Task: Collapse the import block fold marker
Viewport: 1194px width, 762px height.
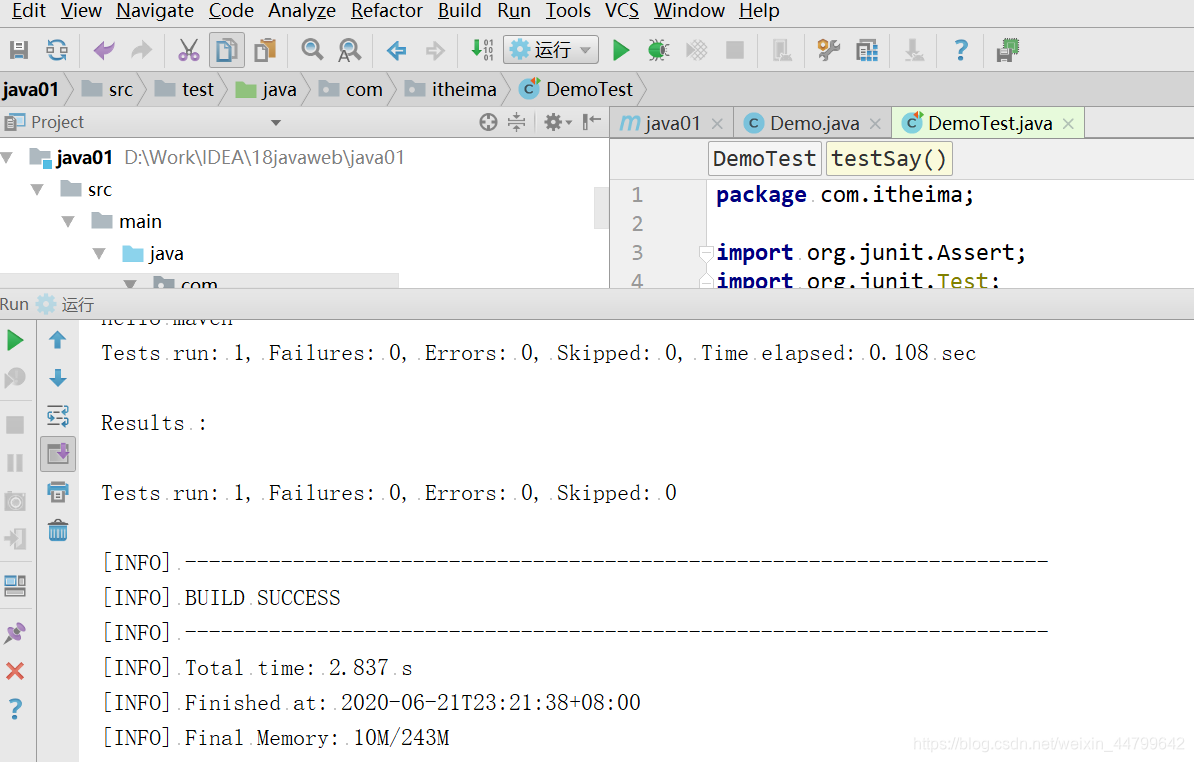Action: (706, 253)
